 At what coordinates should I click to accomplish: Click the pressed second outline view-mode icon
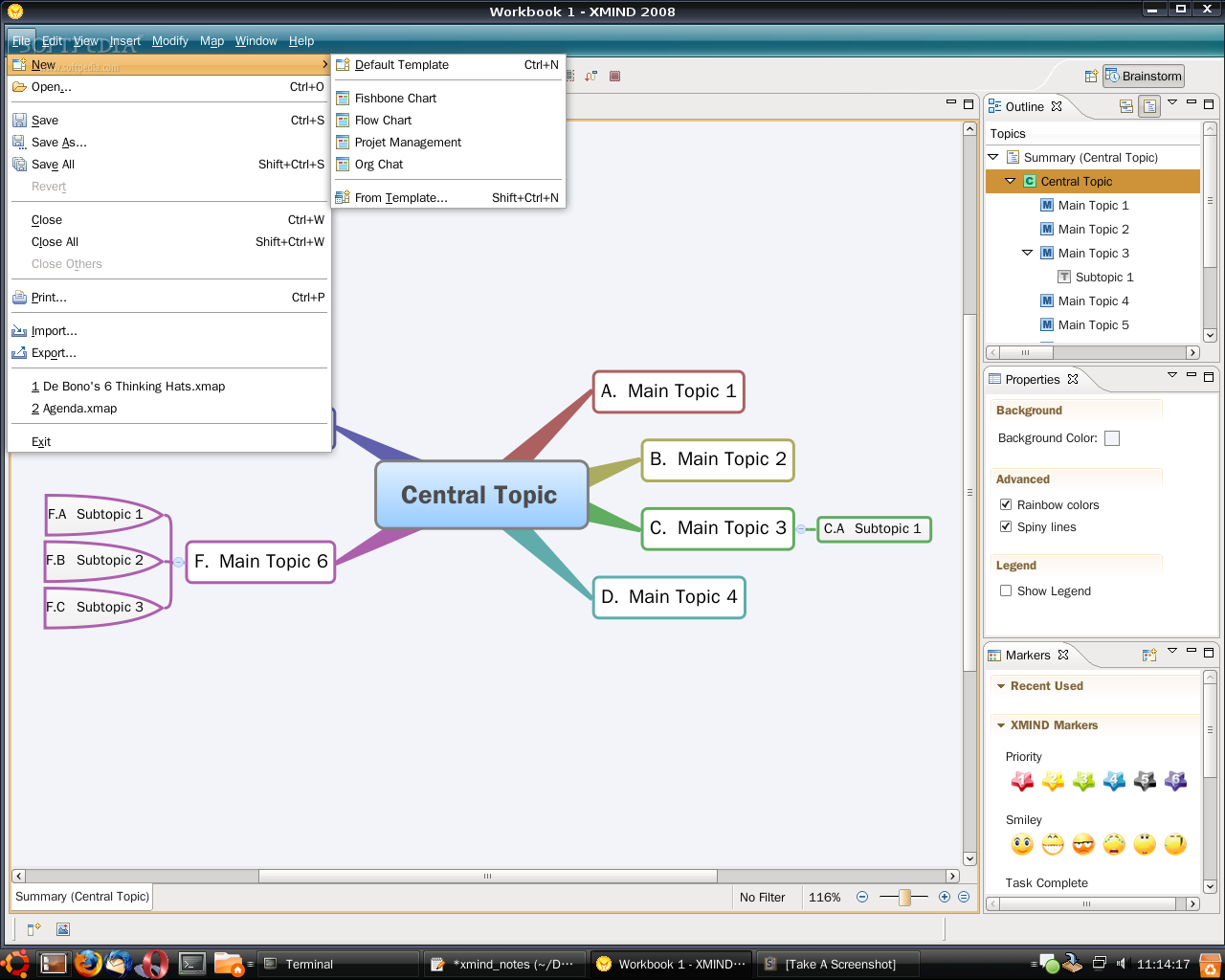click(x=1149, y=106)
